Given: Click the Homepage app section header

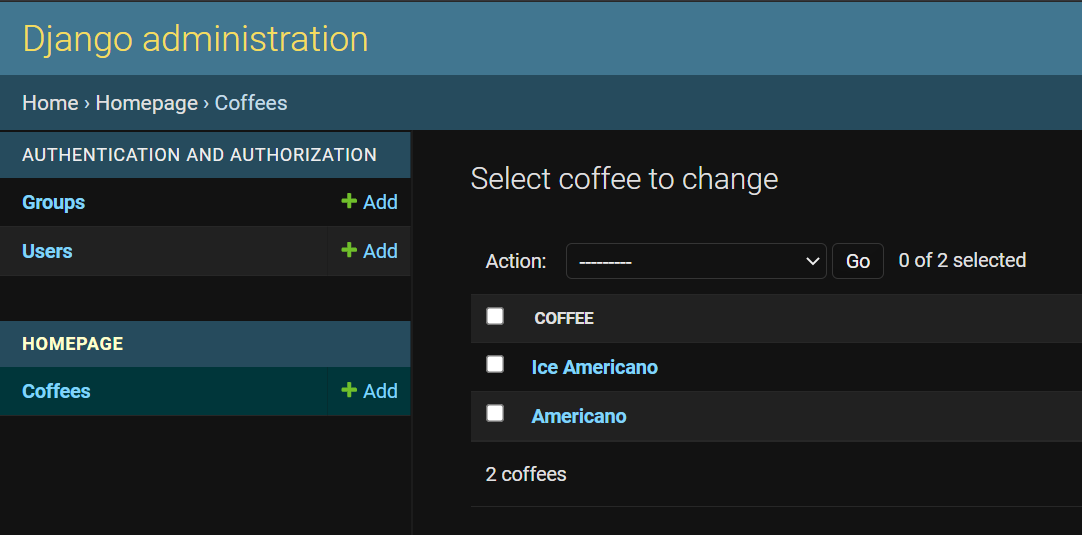Looking at the screenshot, I should pos(73,344).
